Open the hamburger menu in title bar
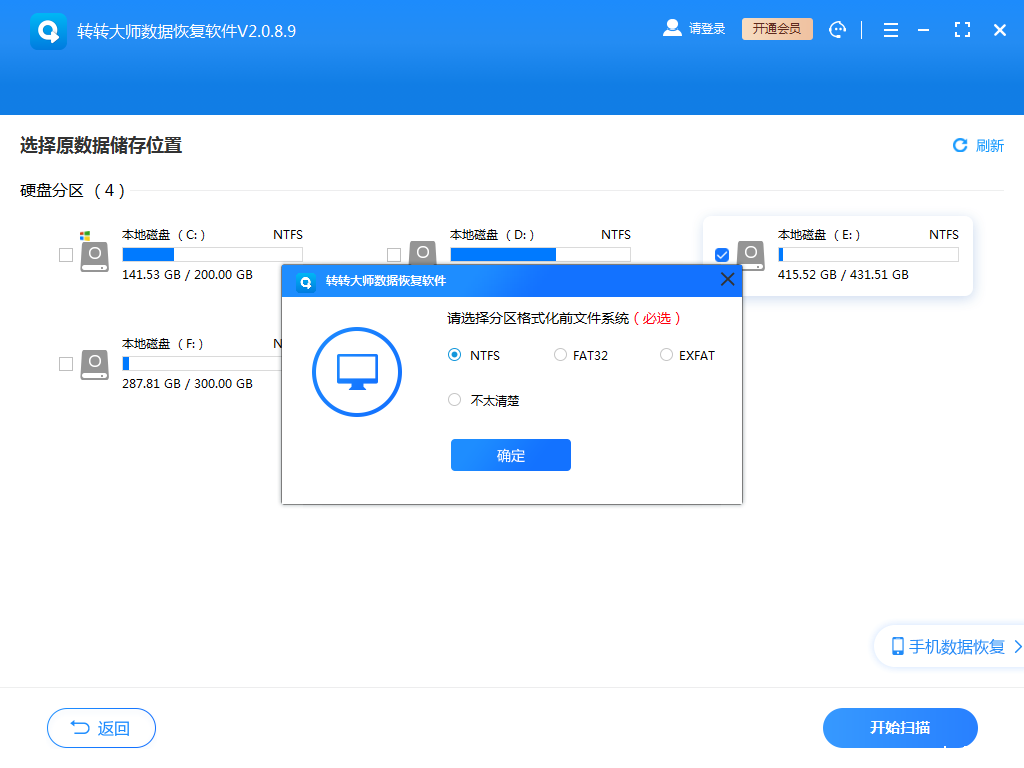The height and width of the screenshot is (768, 1024). click(x=890, y=30)
